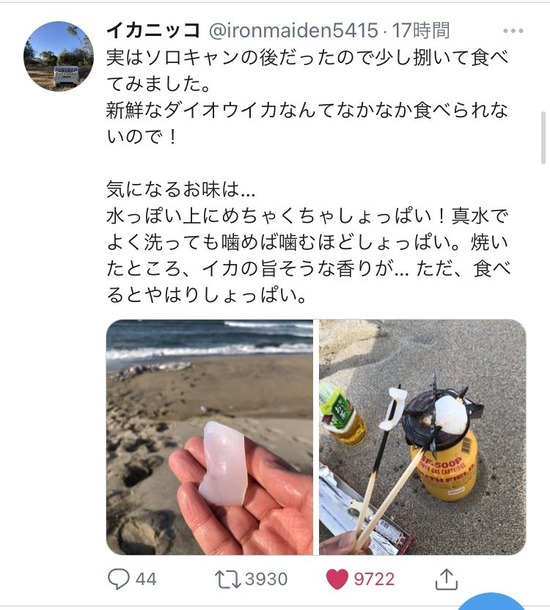Open the three-dot more options menu
Image resolution: width=550 pixels, height=610 pixels.
(513, 31)
